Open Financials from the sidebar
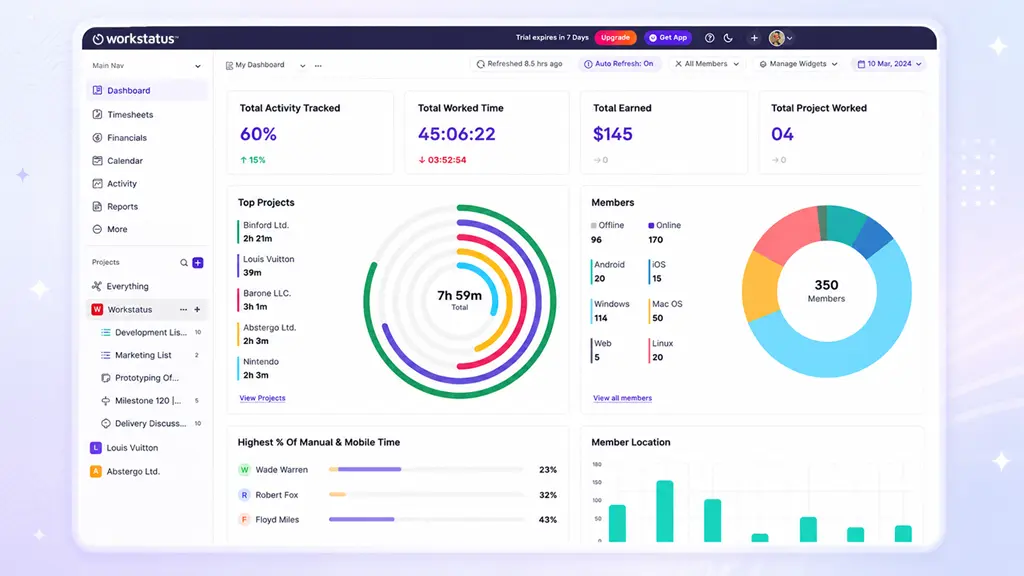The width and height of the screenshot is (1024, 576). [x=127, y=138]
